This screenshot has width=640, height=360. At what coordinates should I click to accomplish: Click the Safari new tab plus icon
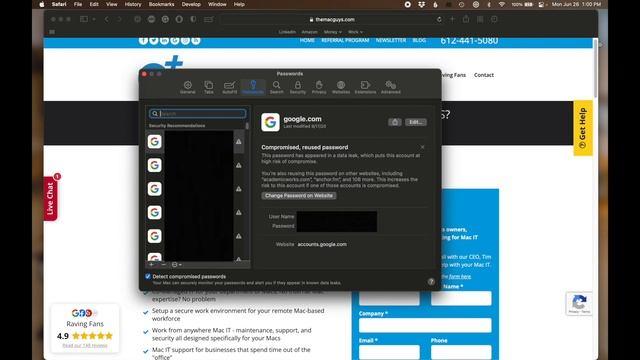(452, 19)
